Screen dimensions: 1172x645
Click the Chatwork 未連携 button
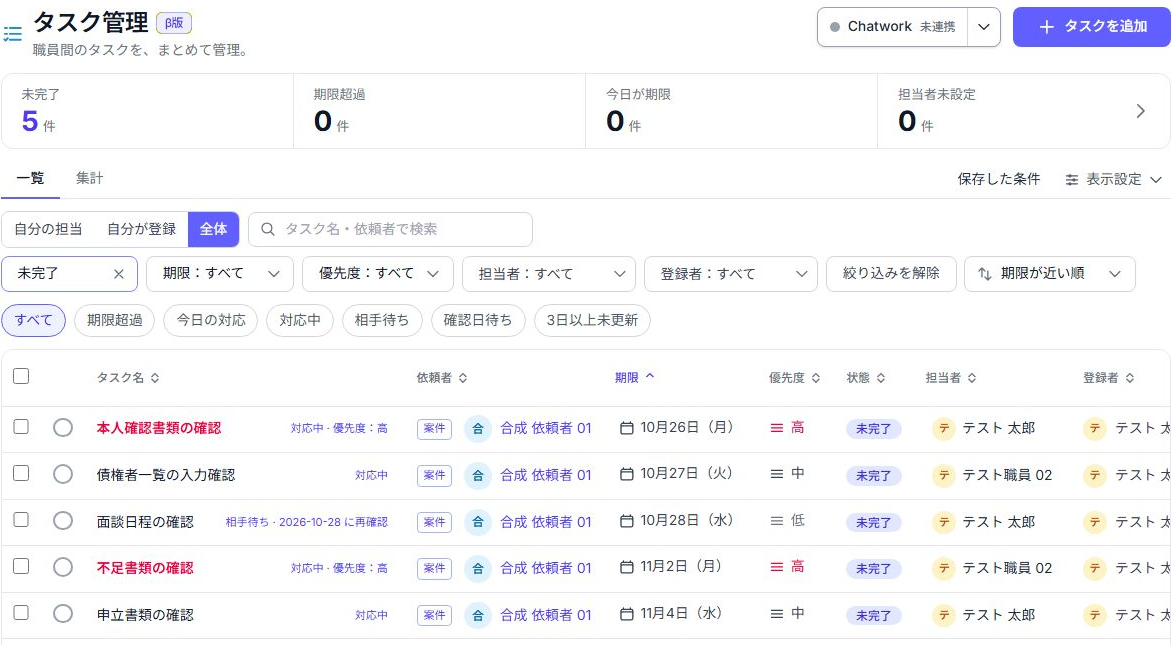tap(892, 27)
